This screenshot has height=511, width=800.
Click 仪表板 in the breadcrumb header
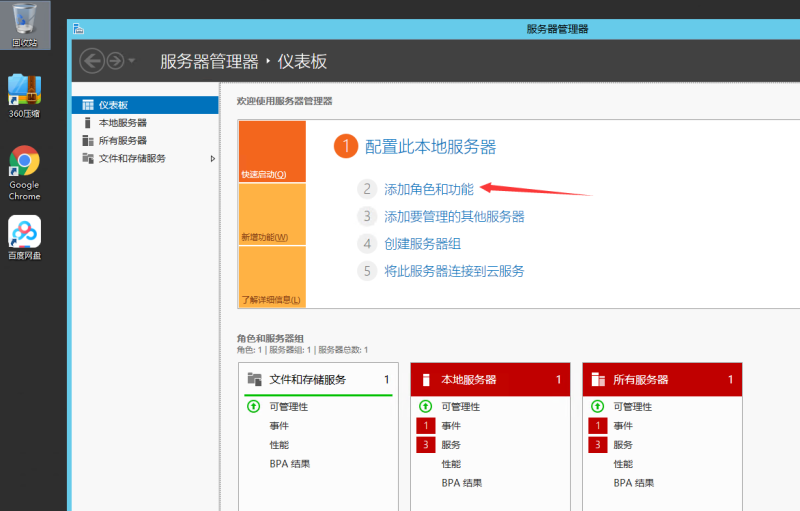pos(302,62)
